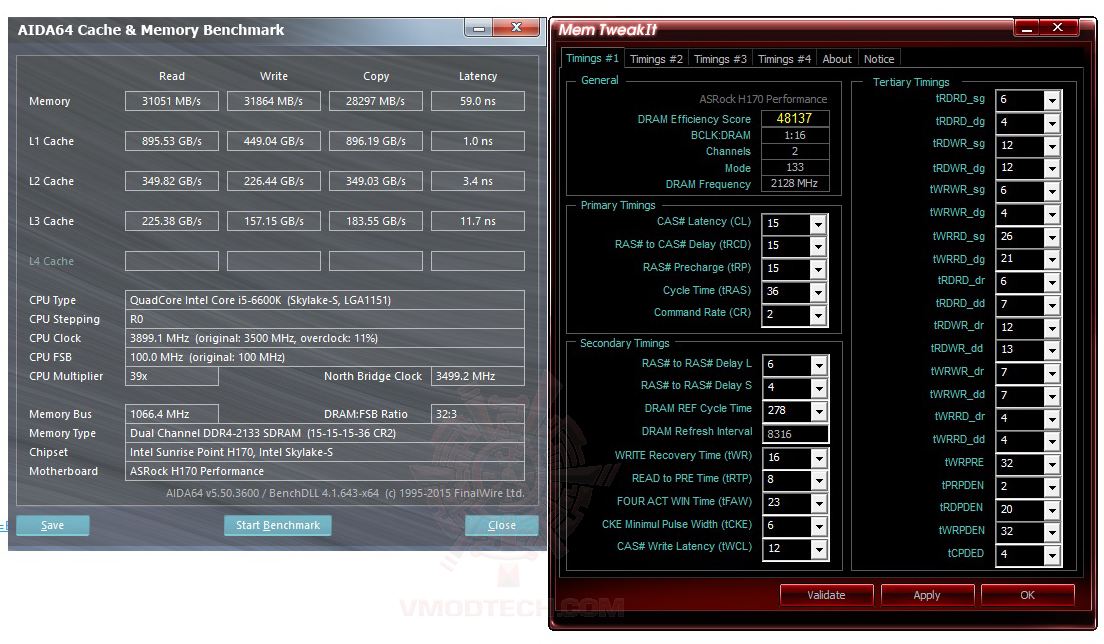The width and height of the screenshot is (1104, 644).
Task: Click the CPU Type QuadCore Intel Core i5-6600K text
Action: pos(261,300)
